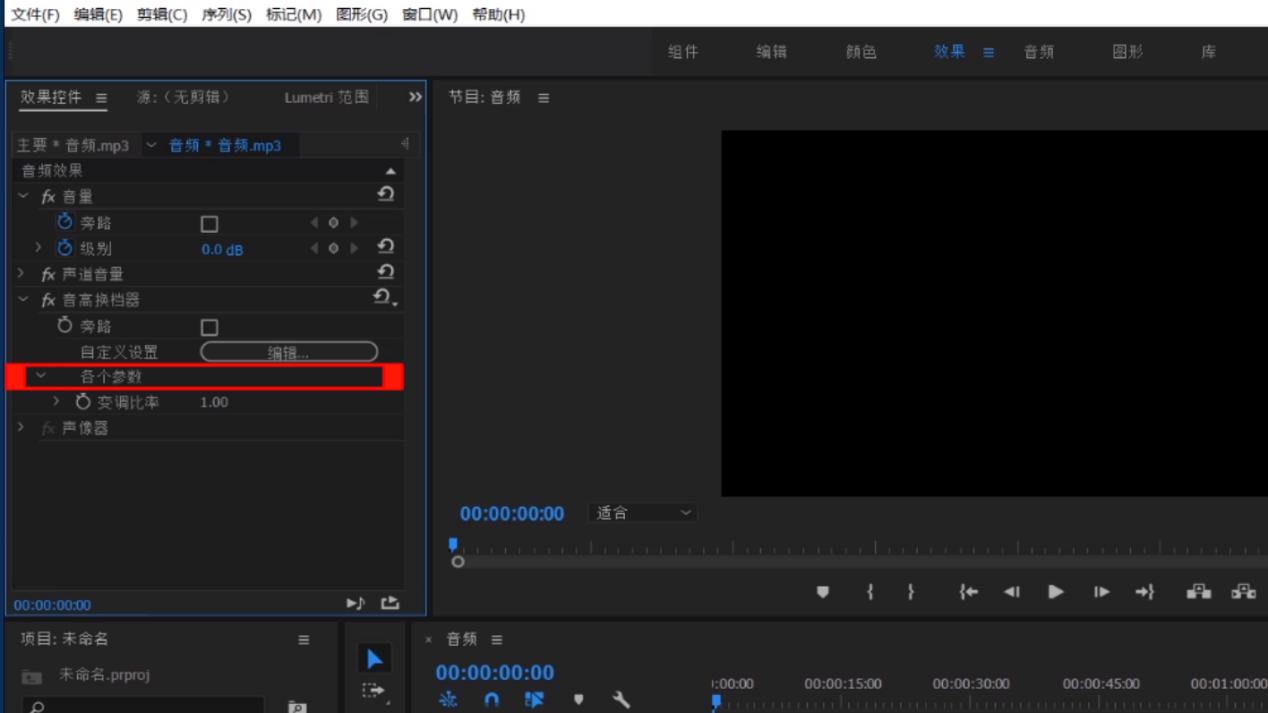Image resolution: width=1268 pixels, height=713 pixels.
Task: Click the step forward one frame icon
Action: [x=1100, y=591]
